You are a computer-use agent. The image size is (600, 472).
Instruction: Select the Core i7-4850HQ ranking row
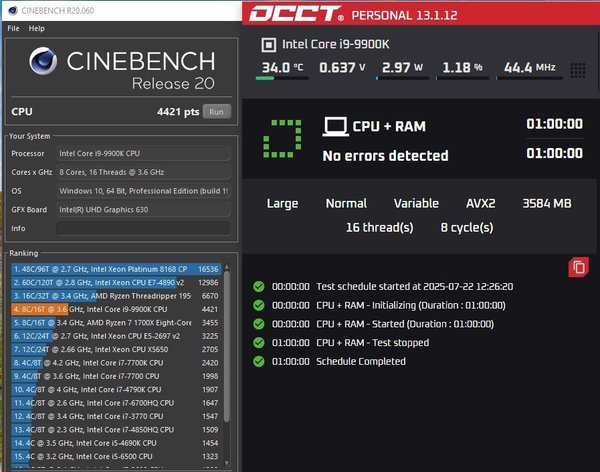click(x=116, y=430)
